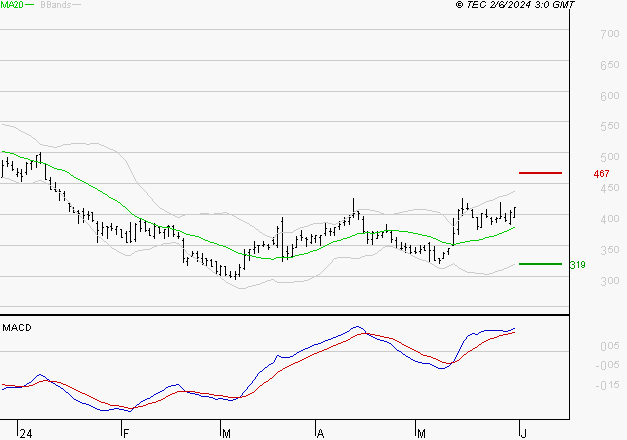This screenshot has width=627, height=440.
Task: Click the second M (May) time marker
Action: (x=421, y=434)
